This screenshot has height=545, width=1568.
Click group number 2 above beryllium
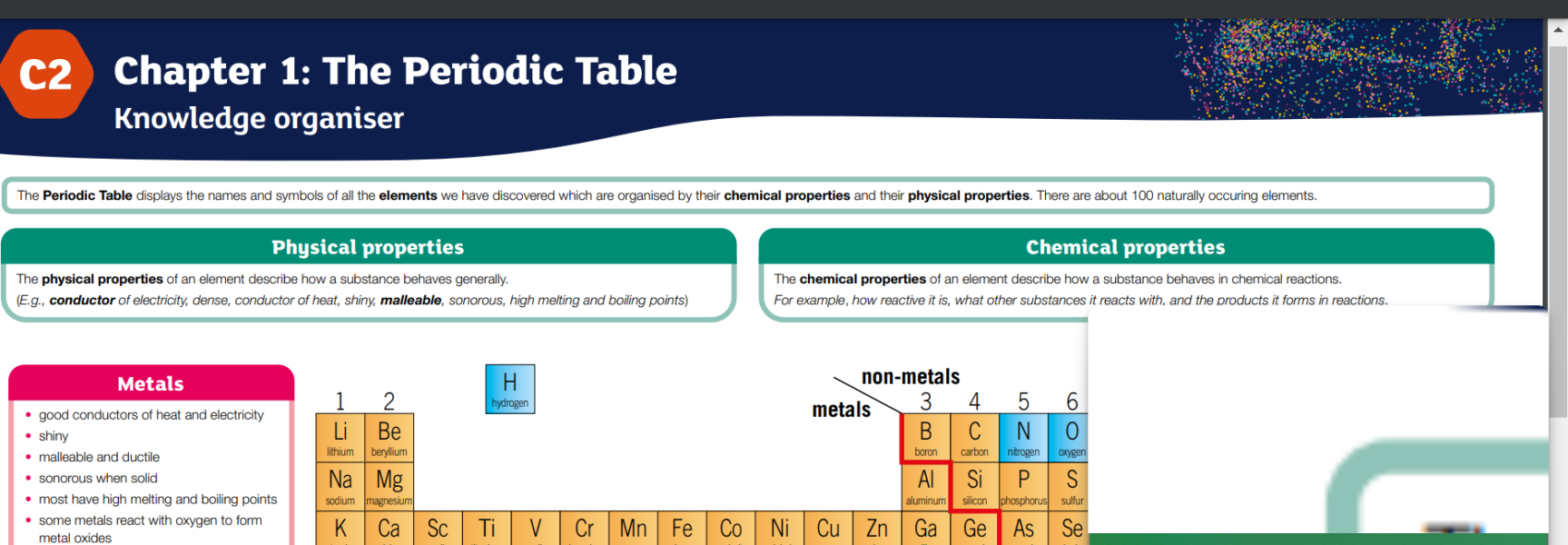pyautogui.click(x=390, y=401)
